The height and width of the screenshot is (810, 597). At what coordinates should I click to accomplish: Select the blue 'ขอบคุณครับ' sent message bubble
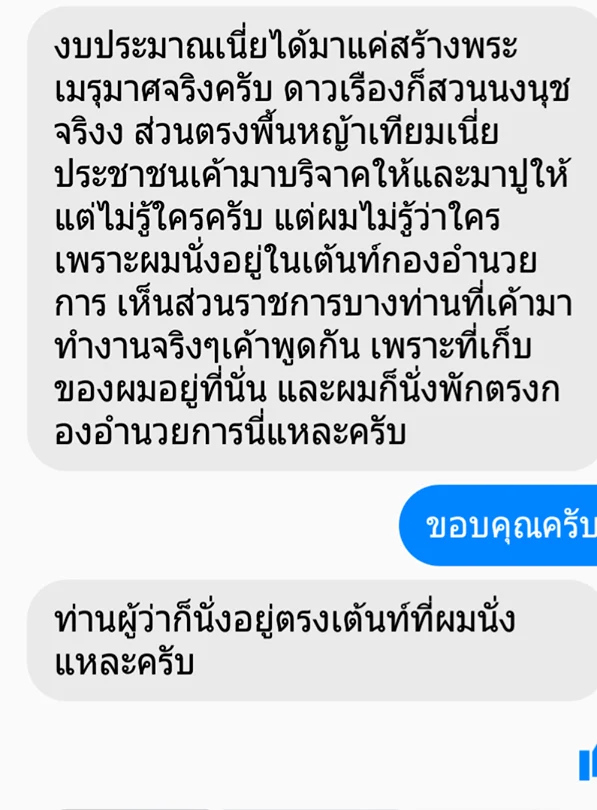[498, 525]
